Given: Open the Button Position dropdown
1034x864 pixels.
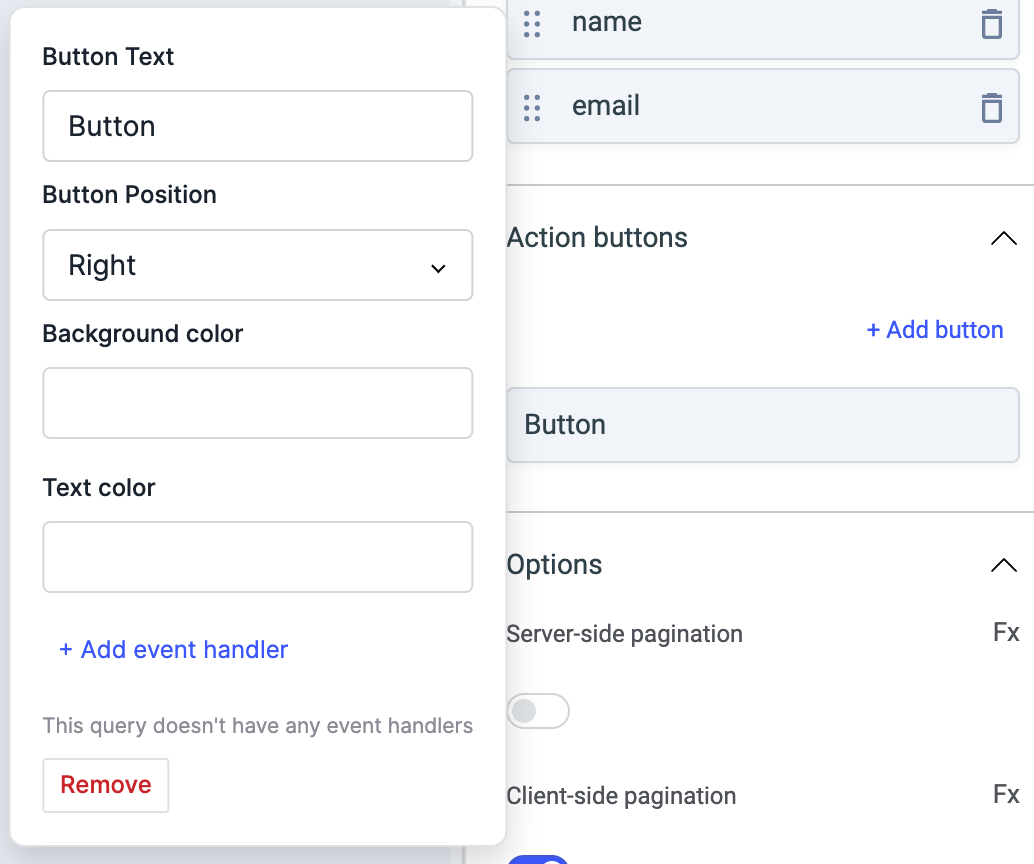Looking at the screenshot, I should (257, 266).
